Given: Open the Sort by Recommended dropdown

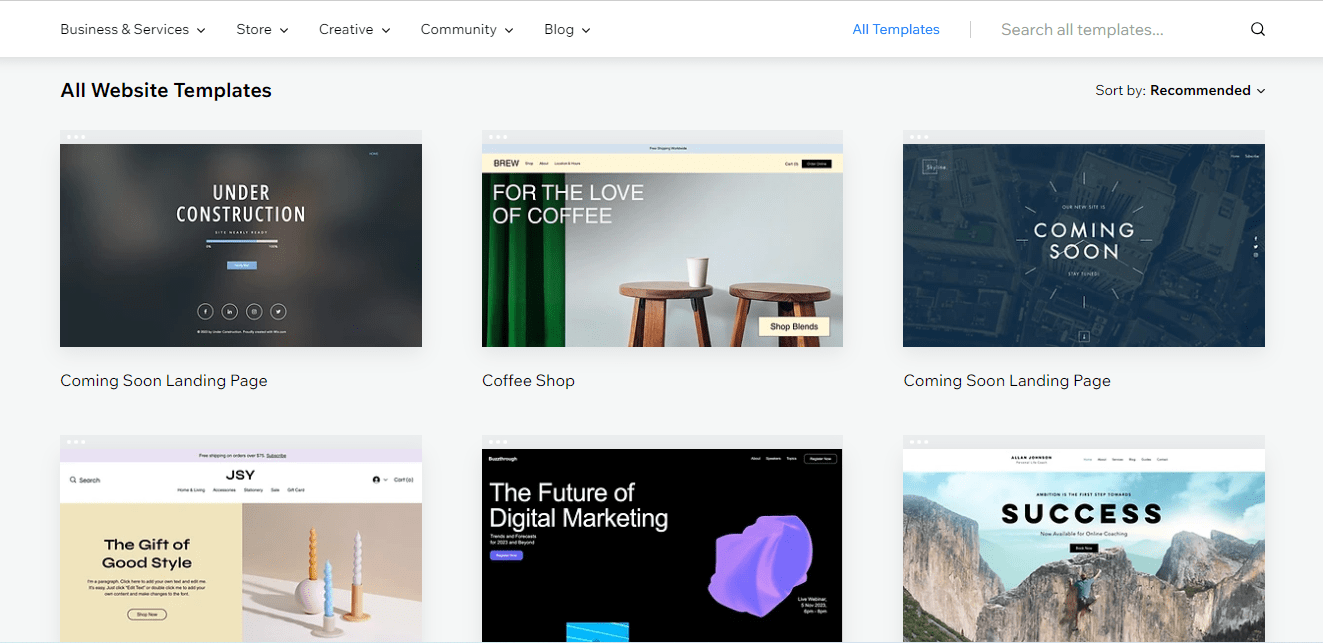Looking at the screenshot, I should [x=1180, y=90].
